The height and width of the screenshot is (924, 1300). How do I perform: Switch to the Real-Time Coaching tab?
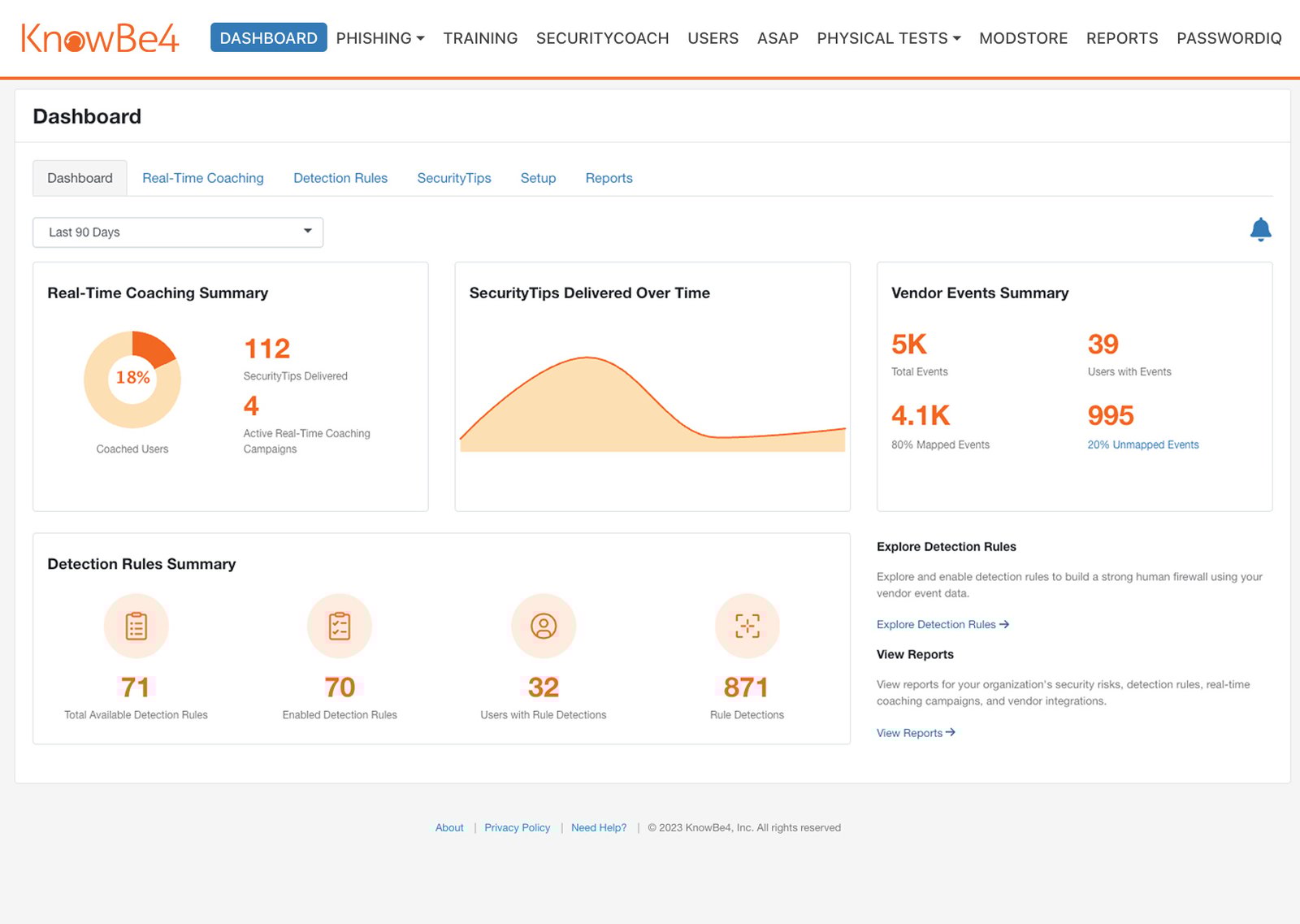[202, 178]
